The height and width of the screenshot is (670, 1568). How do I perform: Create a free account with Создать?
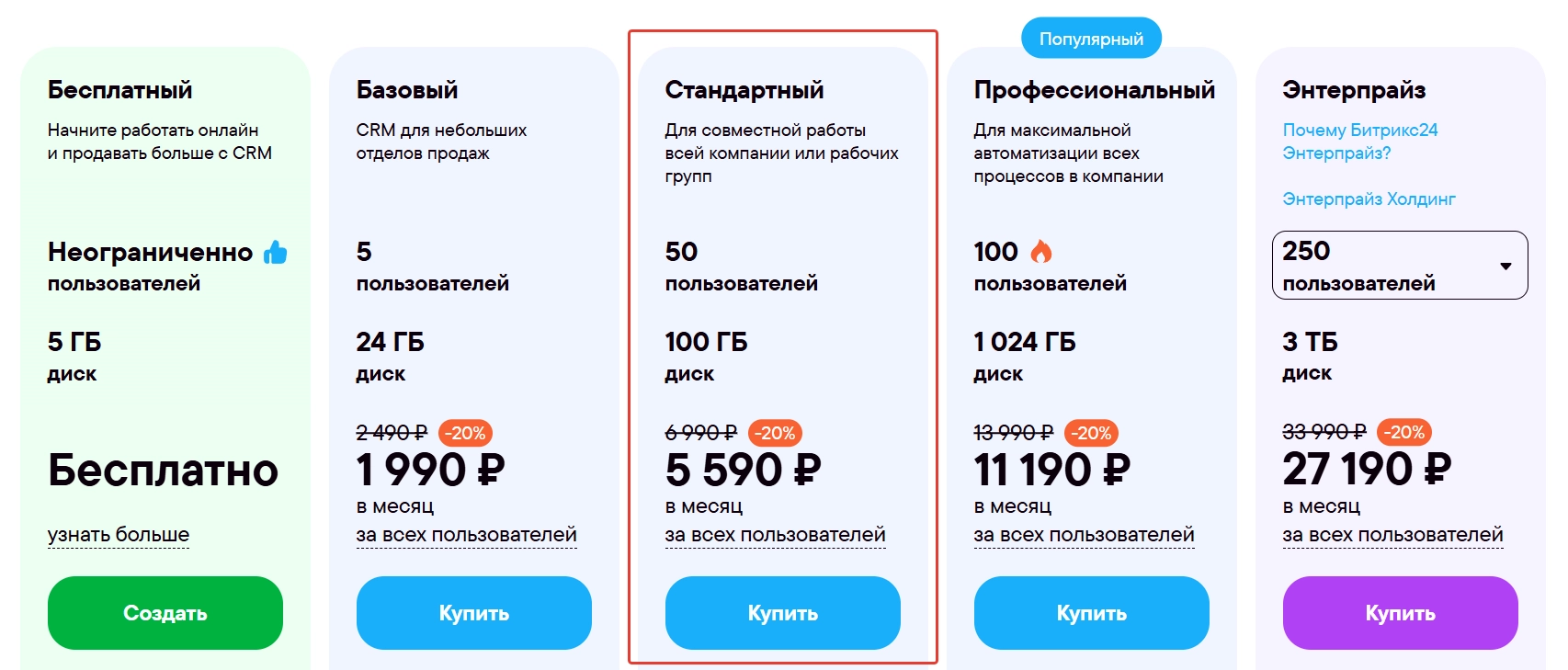point(165,613)
